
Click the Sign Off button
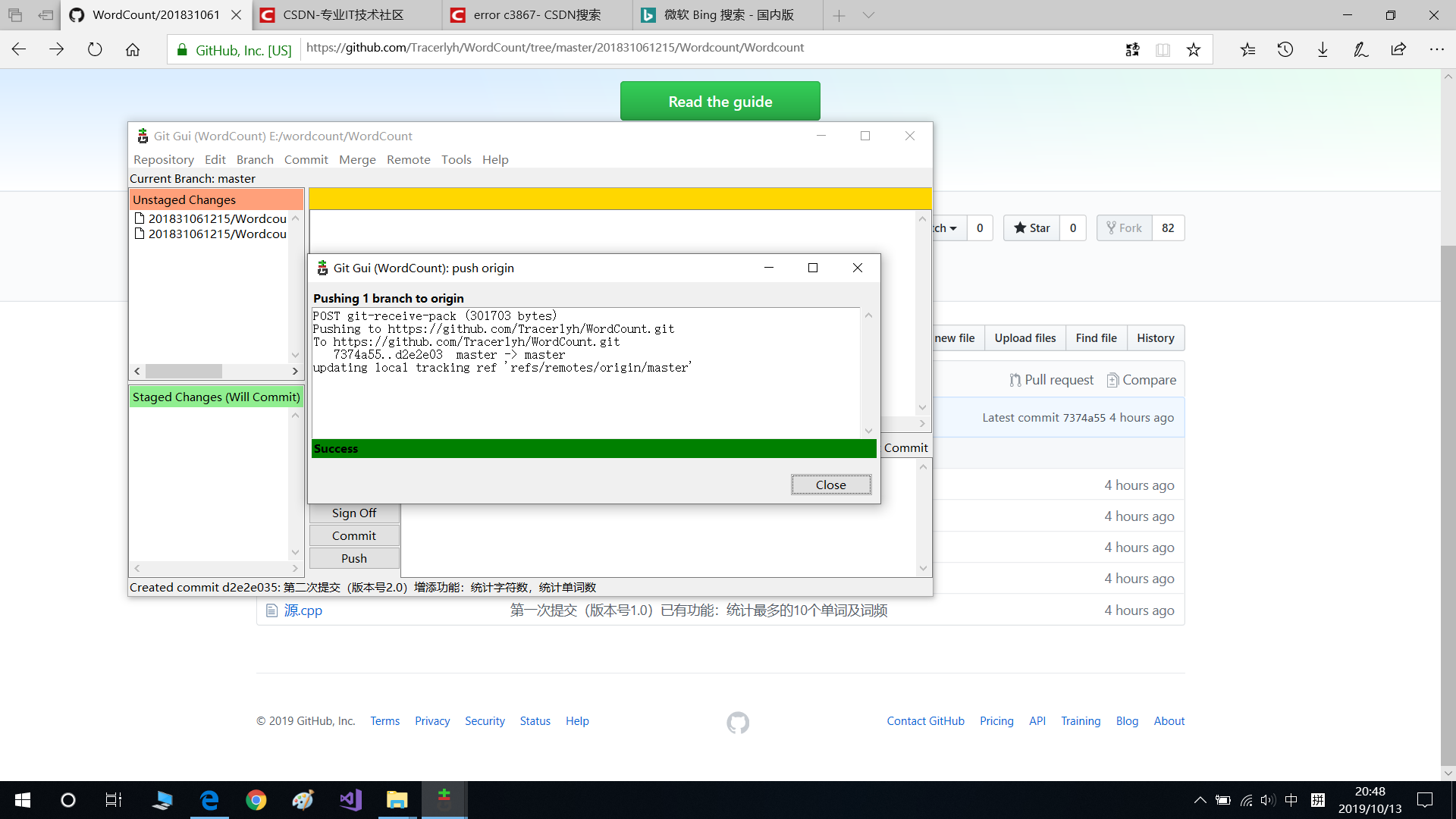(354, 512)
